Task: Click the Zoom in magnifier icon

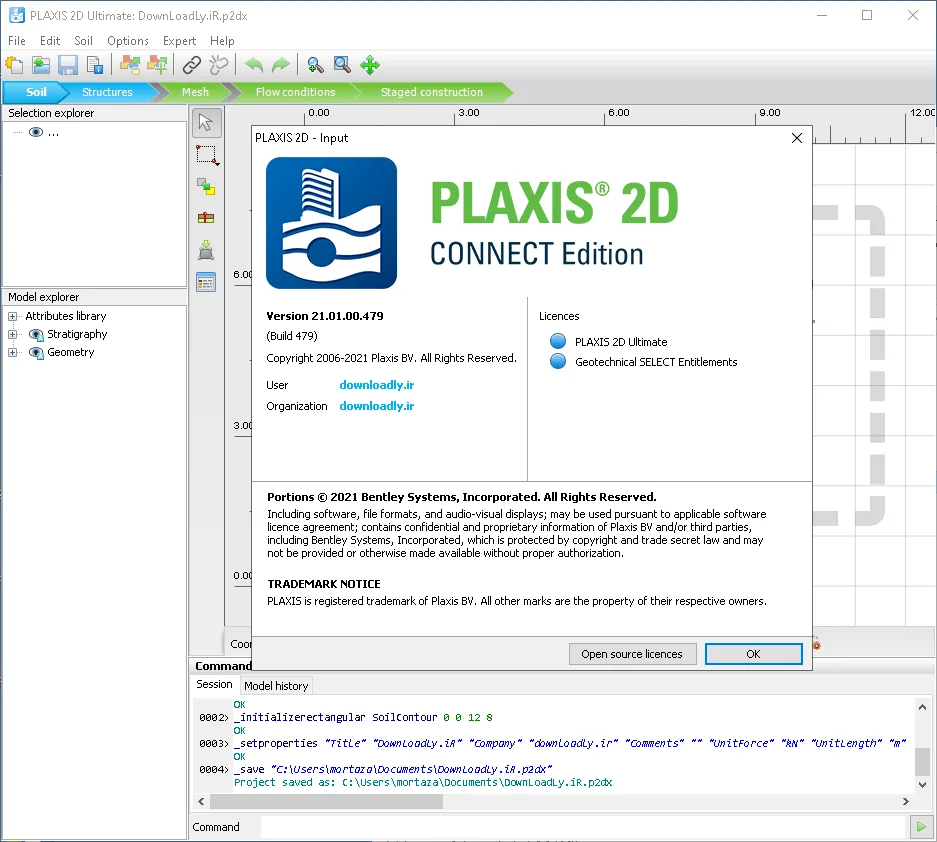Action: (315, 65)
